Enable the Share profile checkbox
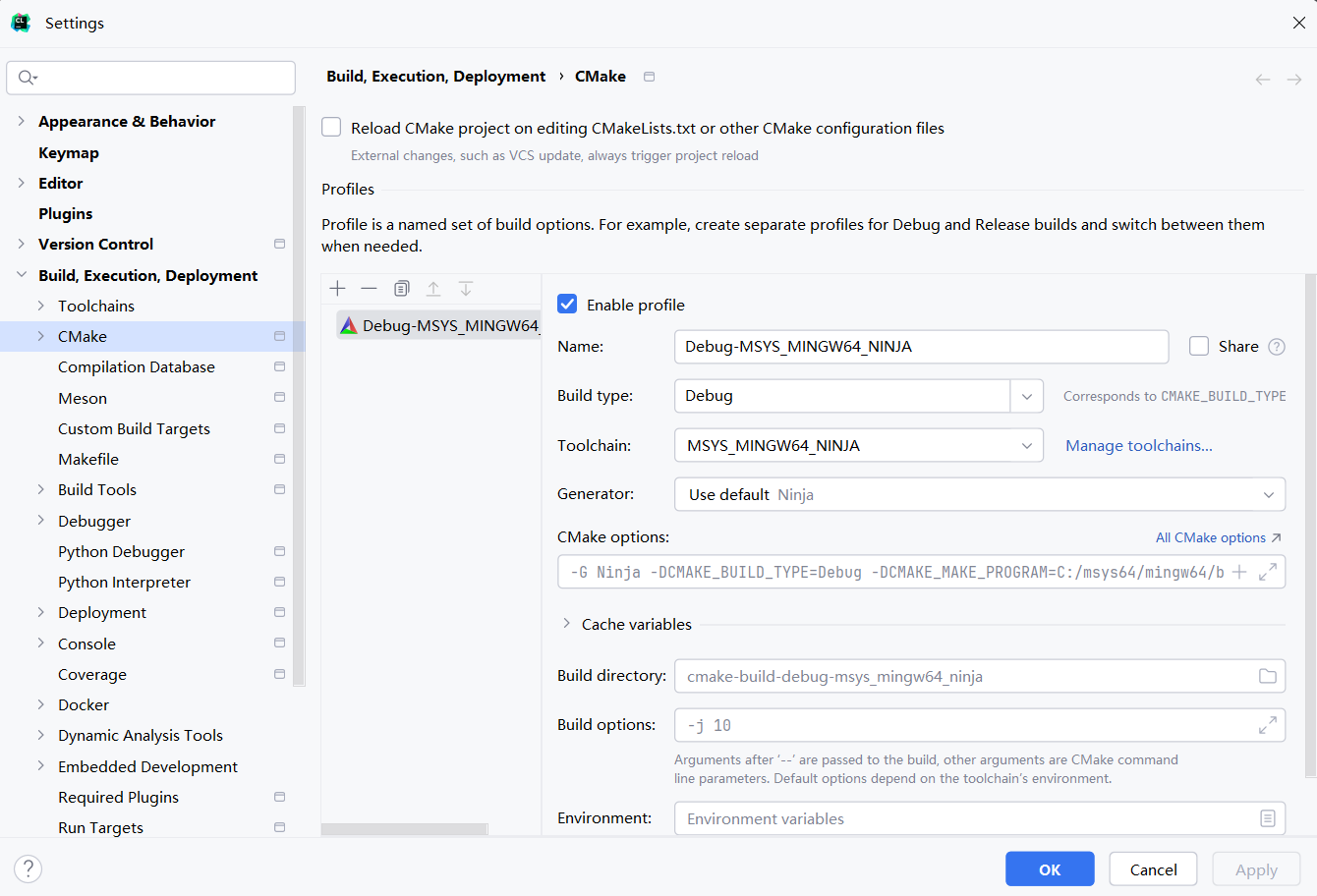This screenshot has width=1317, height=896. point(1199,346)
